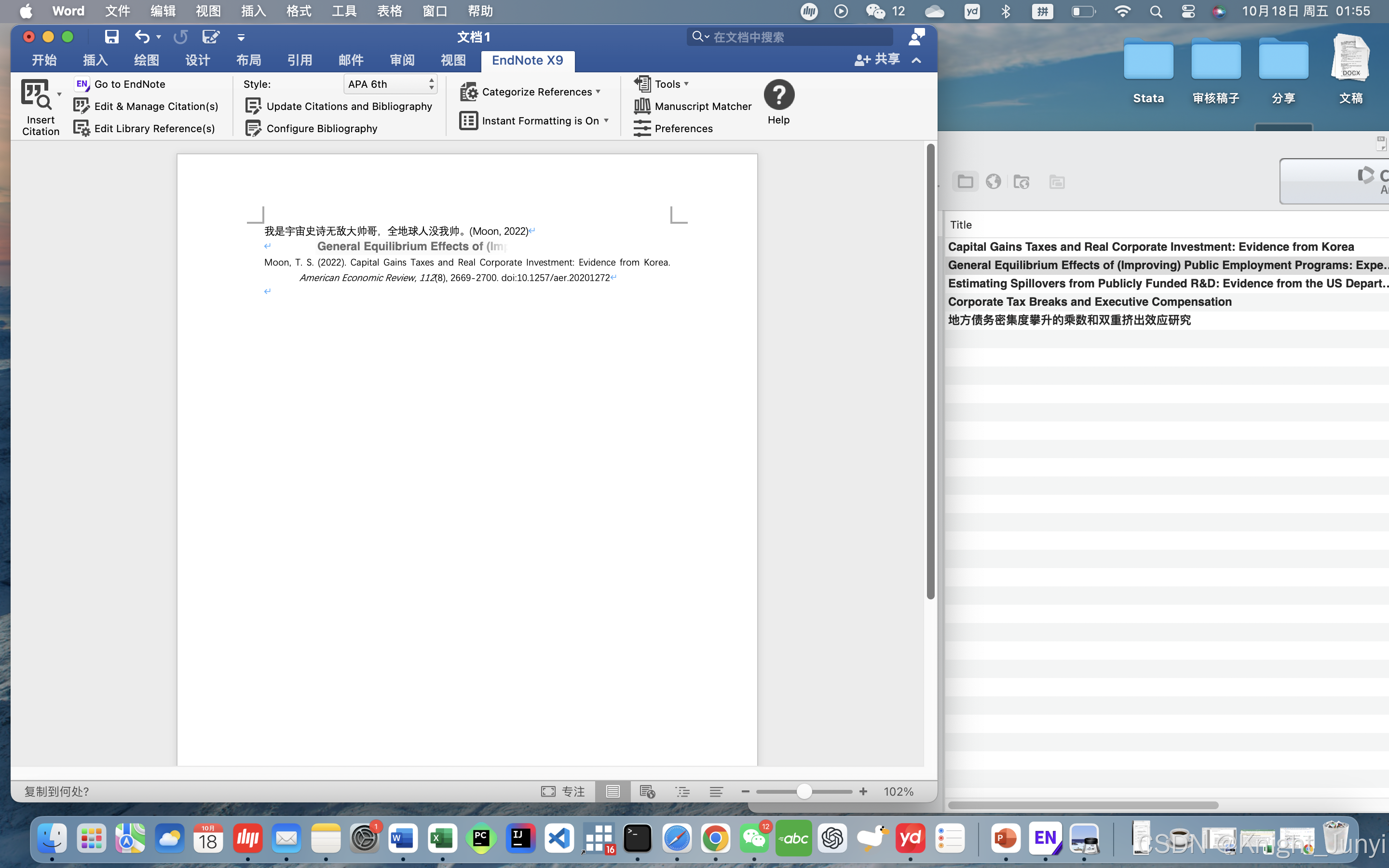Open EndNote Preferences
Image resolution: width=1389 pixels, height=868 pixels.
pos(683,129)
